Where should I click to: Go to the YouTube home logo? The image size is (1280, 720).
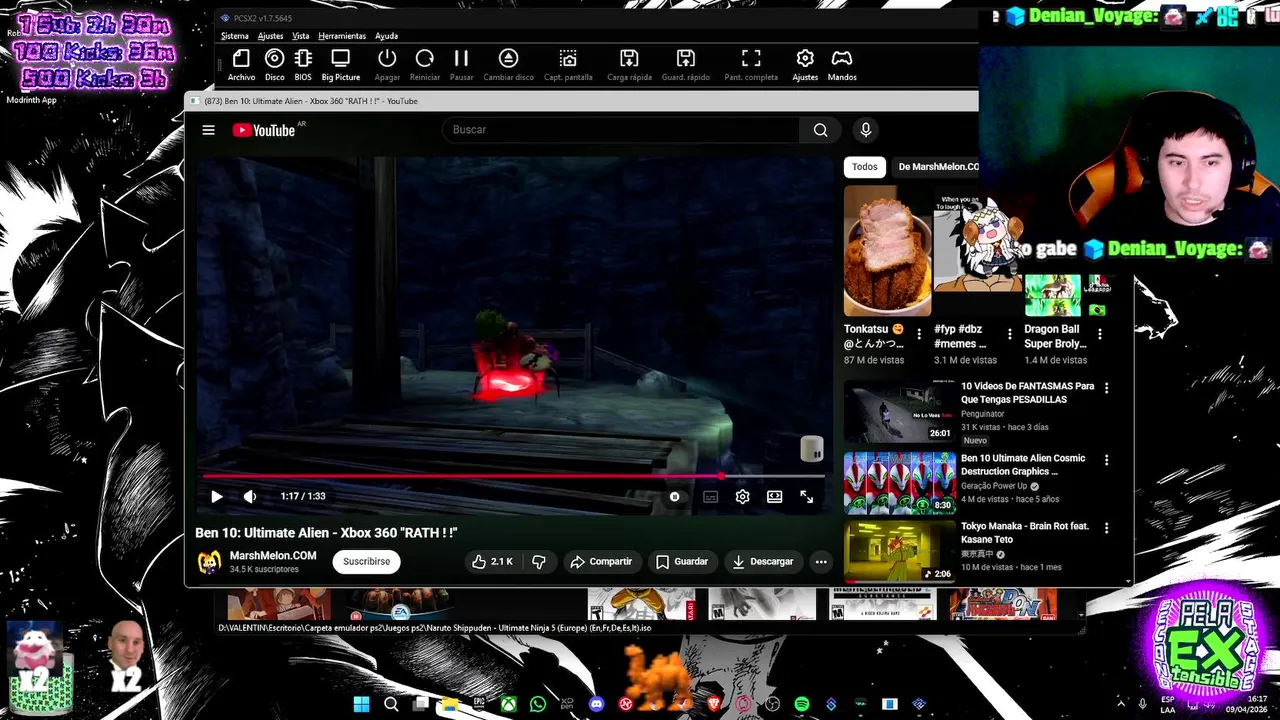click(264, 130)
